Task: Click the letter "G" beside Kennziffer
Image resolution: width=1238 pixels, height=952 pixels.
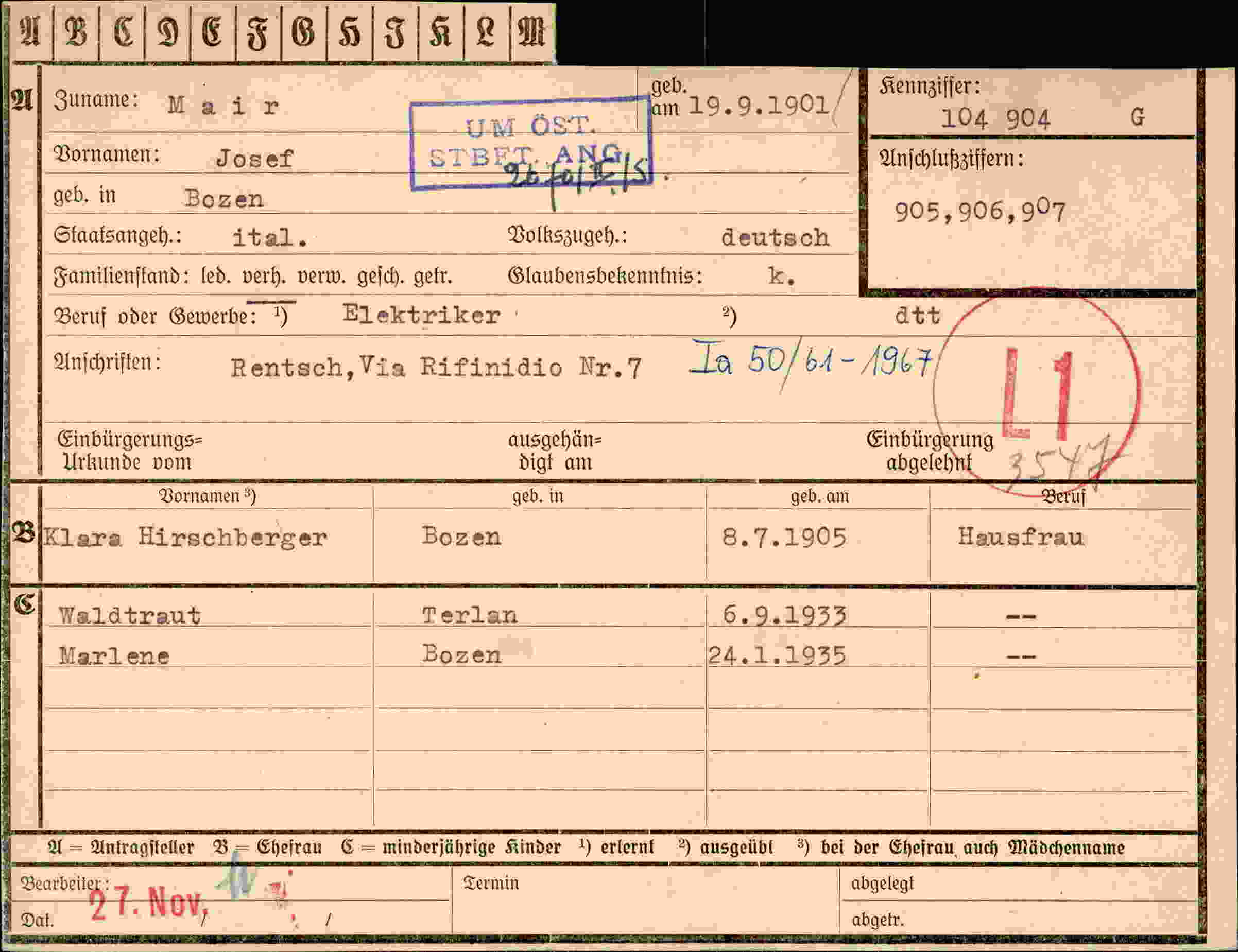Action: coord(1137,117)
